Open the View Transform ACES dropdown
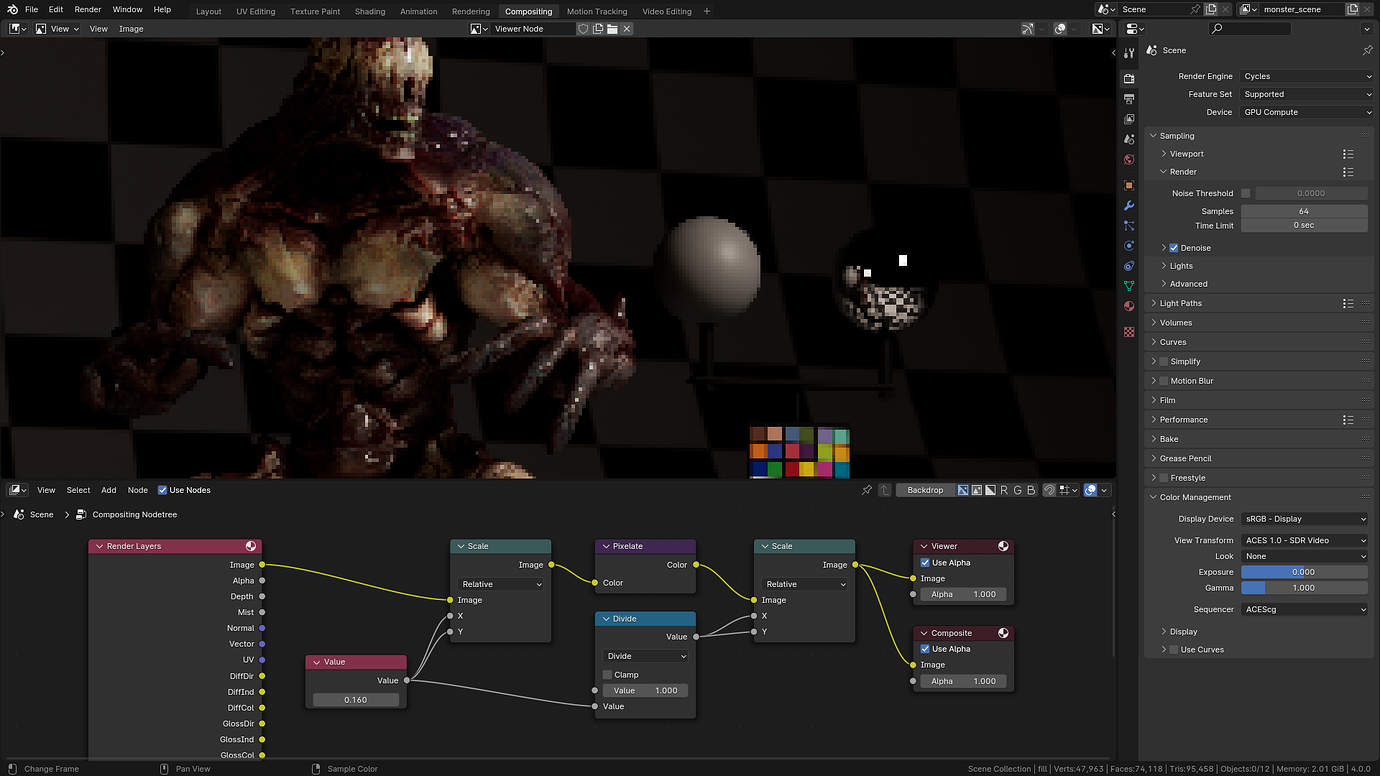Screen dimensions: 1380x776 [1304, 540]
